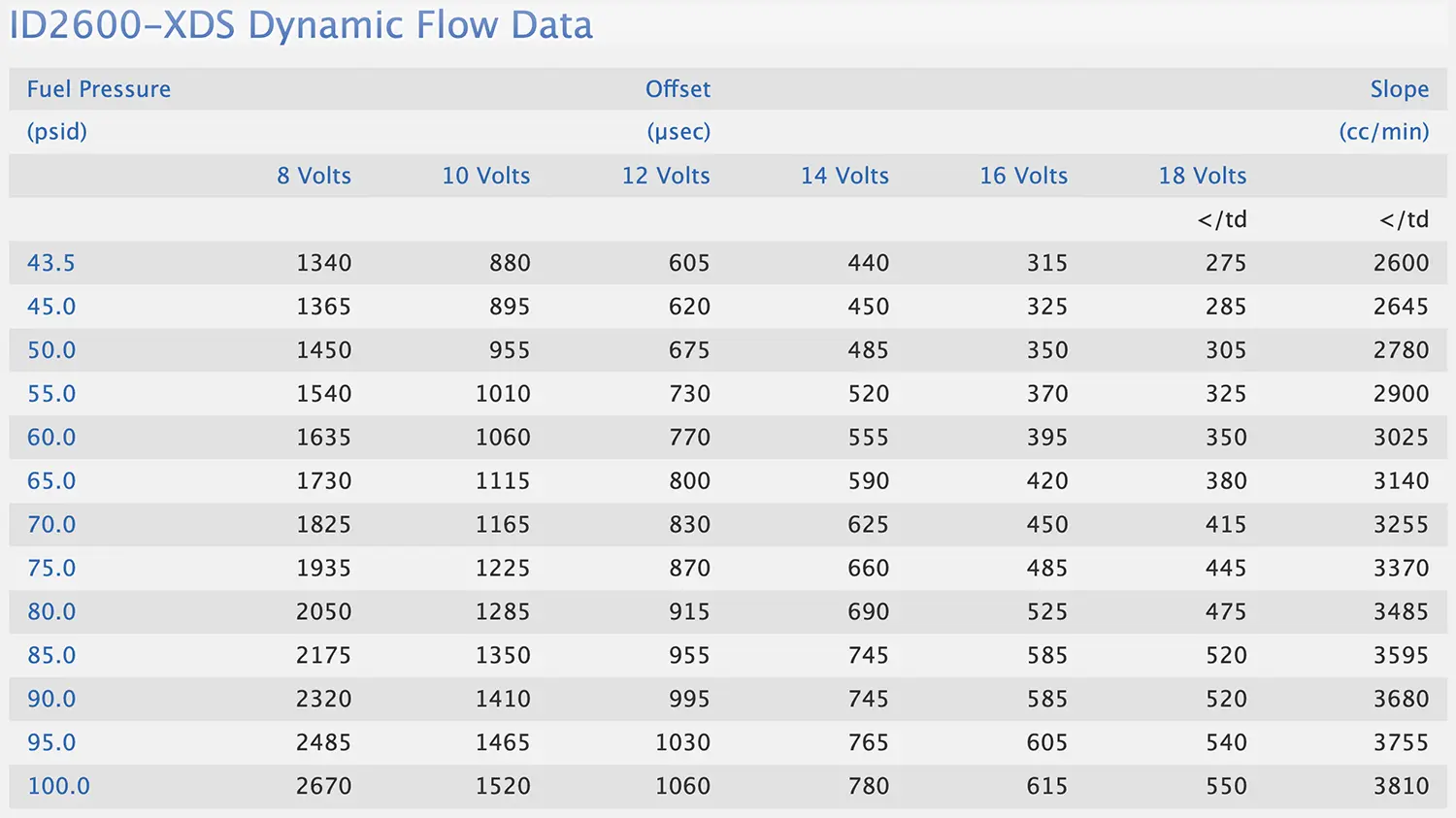Select the 16 Volts column header
1456x818 pixels.
(1023, 176)
